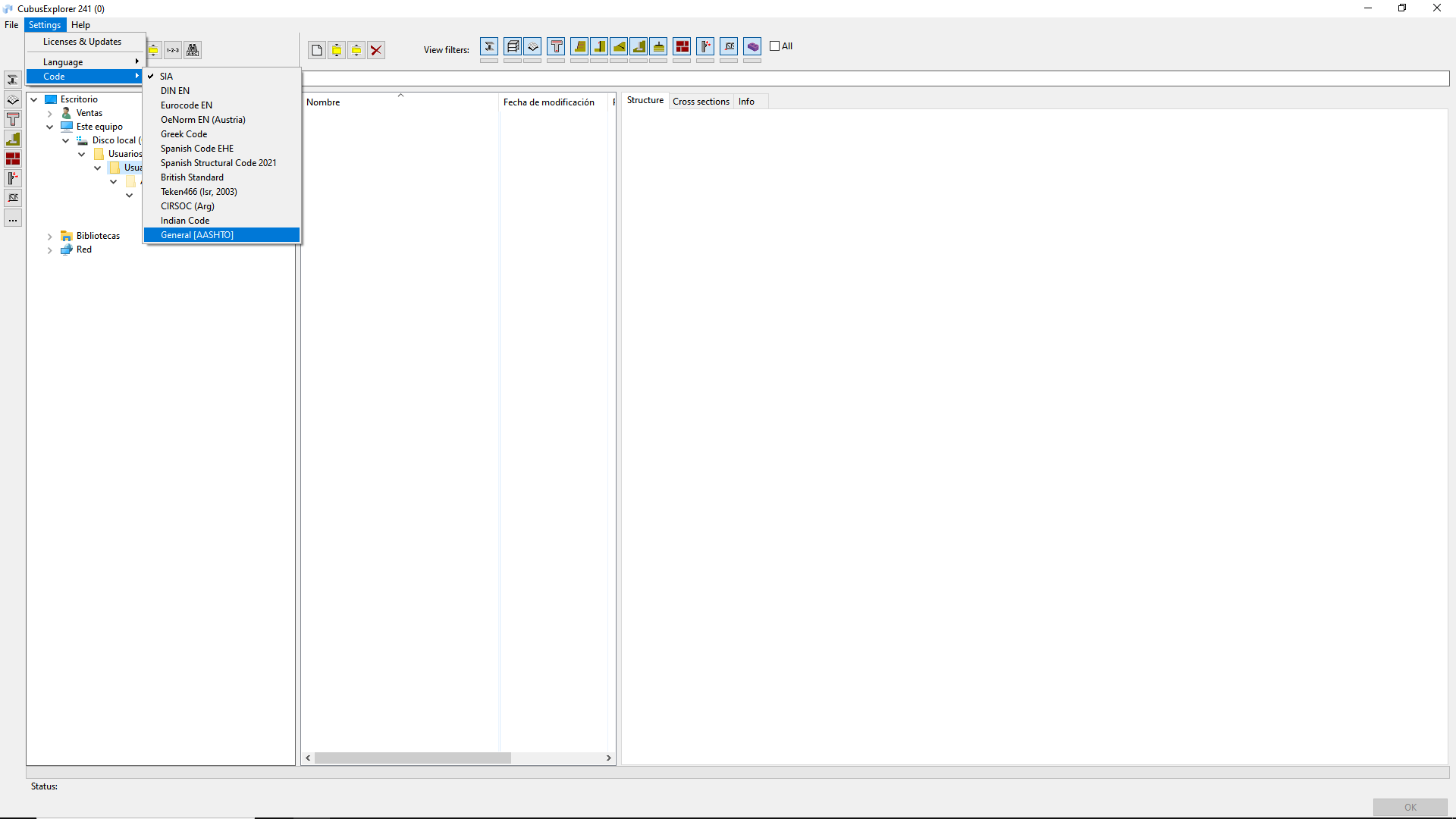The image size is (1456, 819).
Task: Toggle the purple block view filter
Action: pos(752,47)
